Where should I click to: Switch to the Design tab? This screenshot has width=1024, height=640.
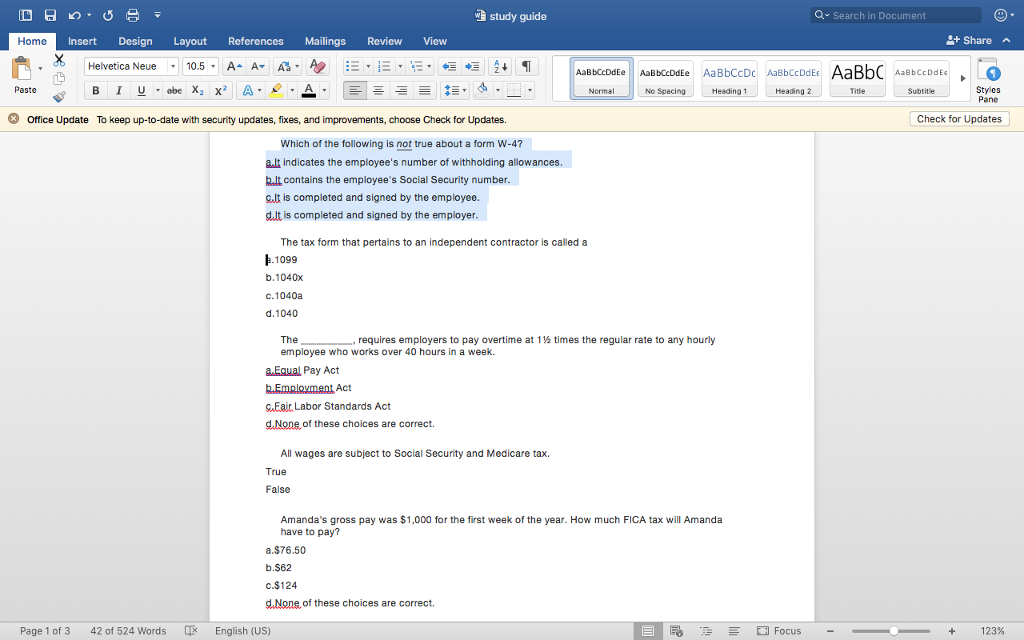[135, 41]
